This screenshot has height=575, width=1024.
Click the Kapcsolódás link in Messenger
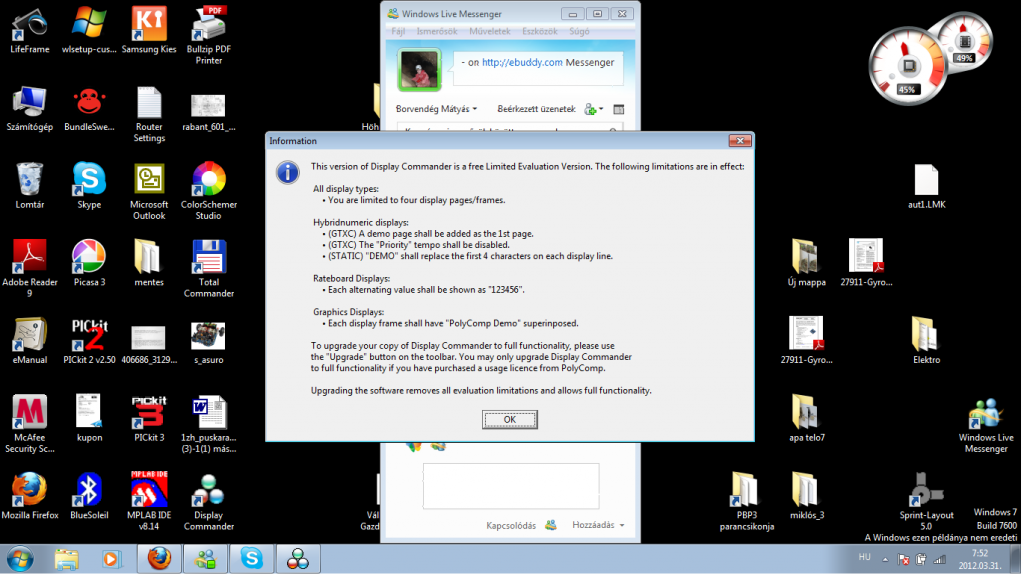coord(511,525)
